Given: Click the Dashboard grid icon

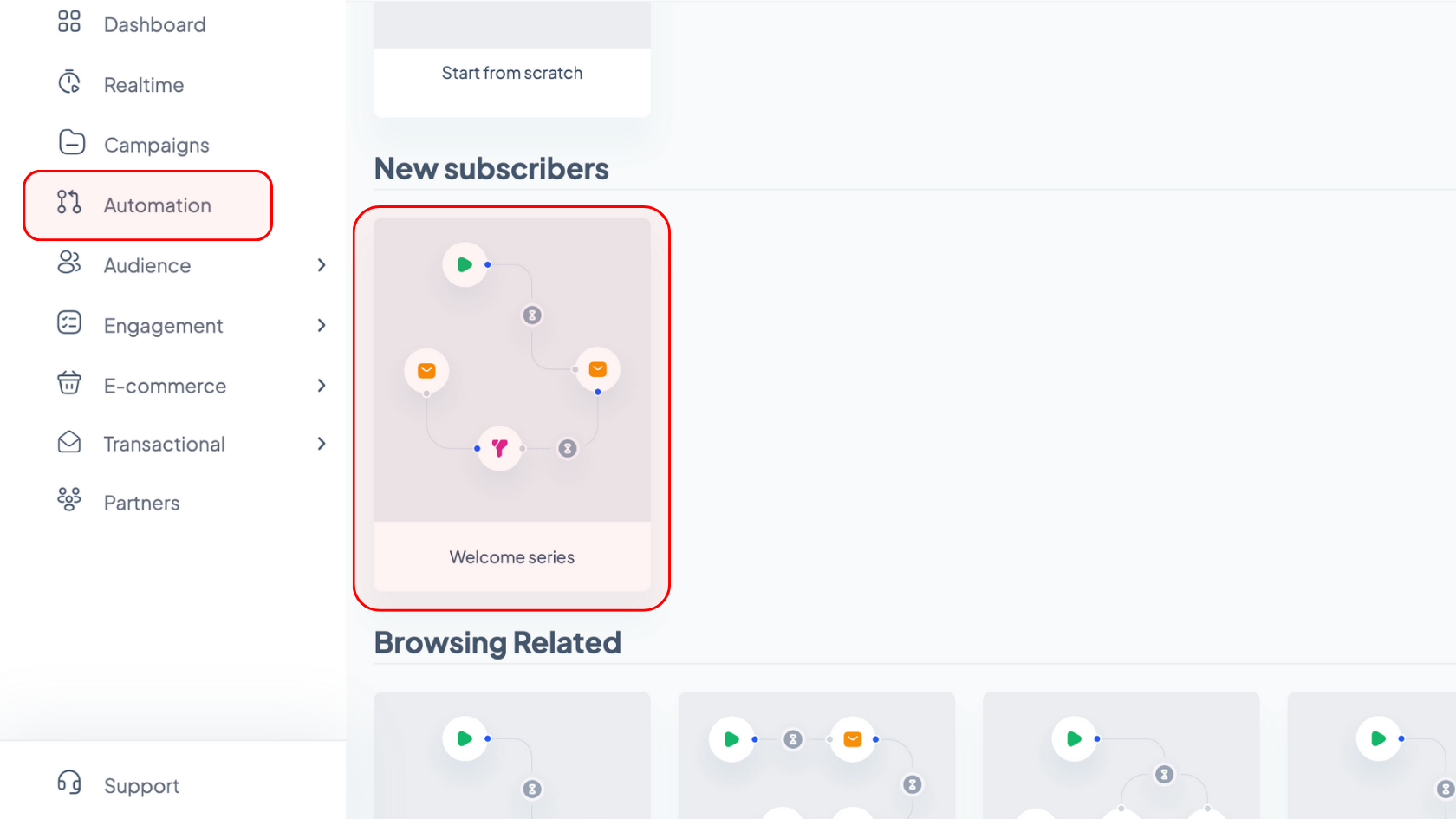Looking at the screenshot, I should 69,22.
